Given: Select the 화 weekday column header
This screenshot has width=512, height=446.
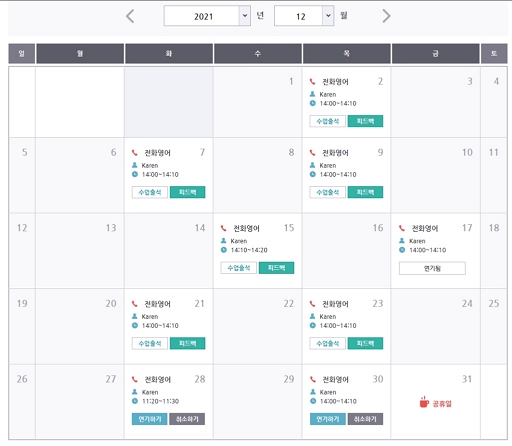Looking at the screenshot, I should pos(169,53).
